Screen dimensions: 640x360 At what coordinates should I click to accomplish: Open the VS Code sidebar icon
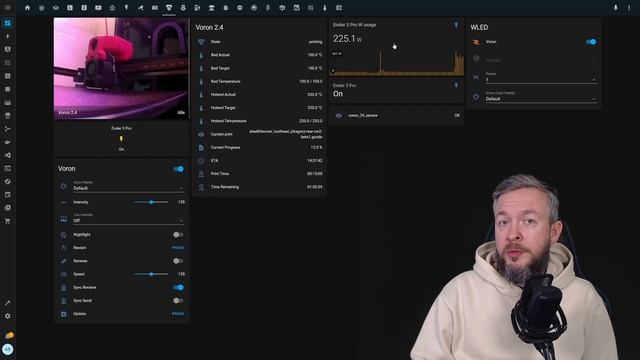coord(7,155)
